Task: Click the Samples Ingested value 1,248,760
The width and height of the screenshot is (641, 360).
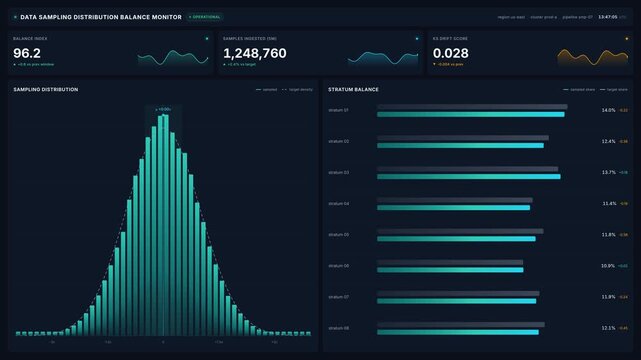Action: pos(255,53)
